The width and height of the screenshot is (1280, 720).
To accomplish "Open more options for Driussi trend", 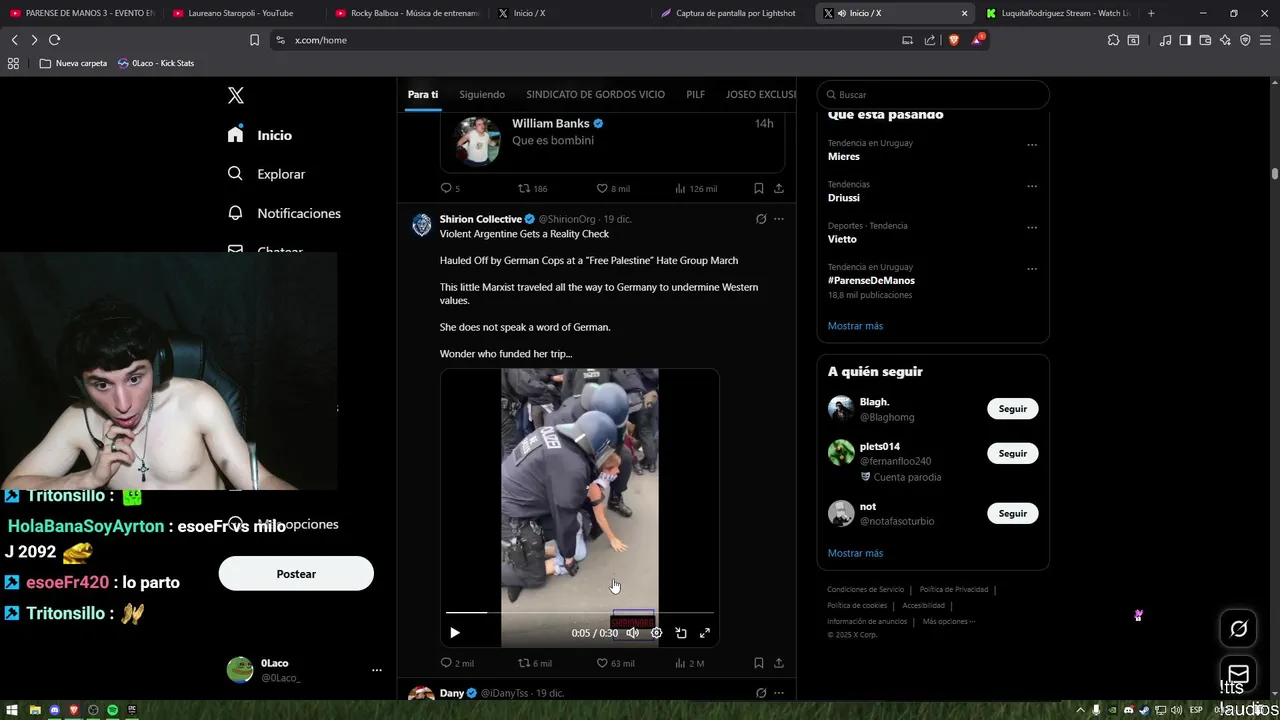I will pos(1032,186).
